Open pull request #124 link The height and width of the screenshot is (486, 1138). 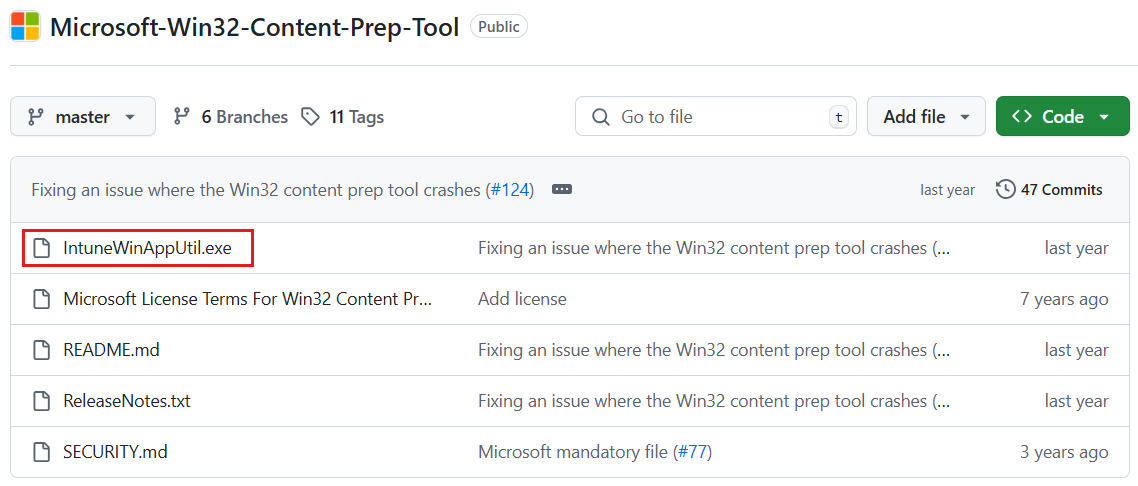[x=510, y=189]
